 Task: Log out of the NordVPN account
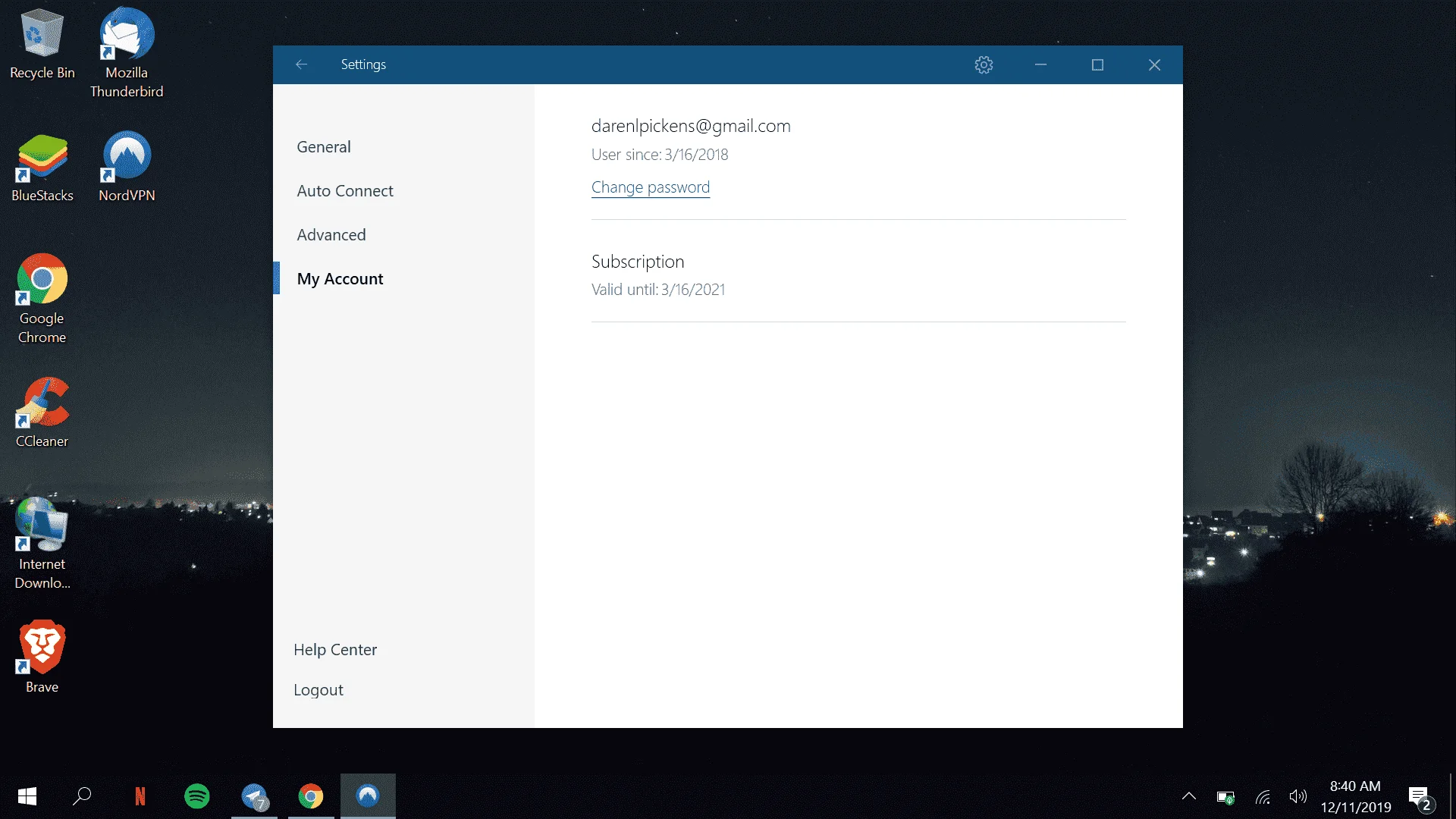[x=318, y=690]
